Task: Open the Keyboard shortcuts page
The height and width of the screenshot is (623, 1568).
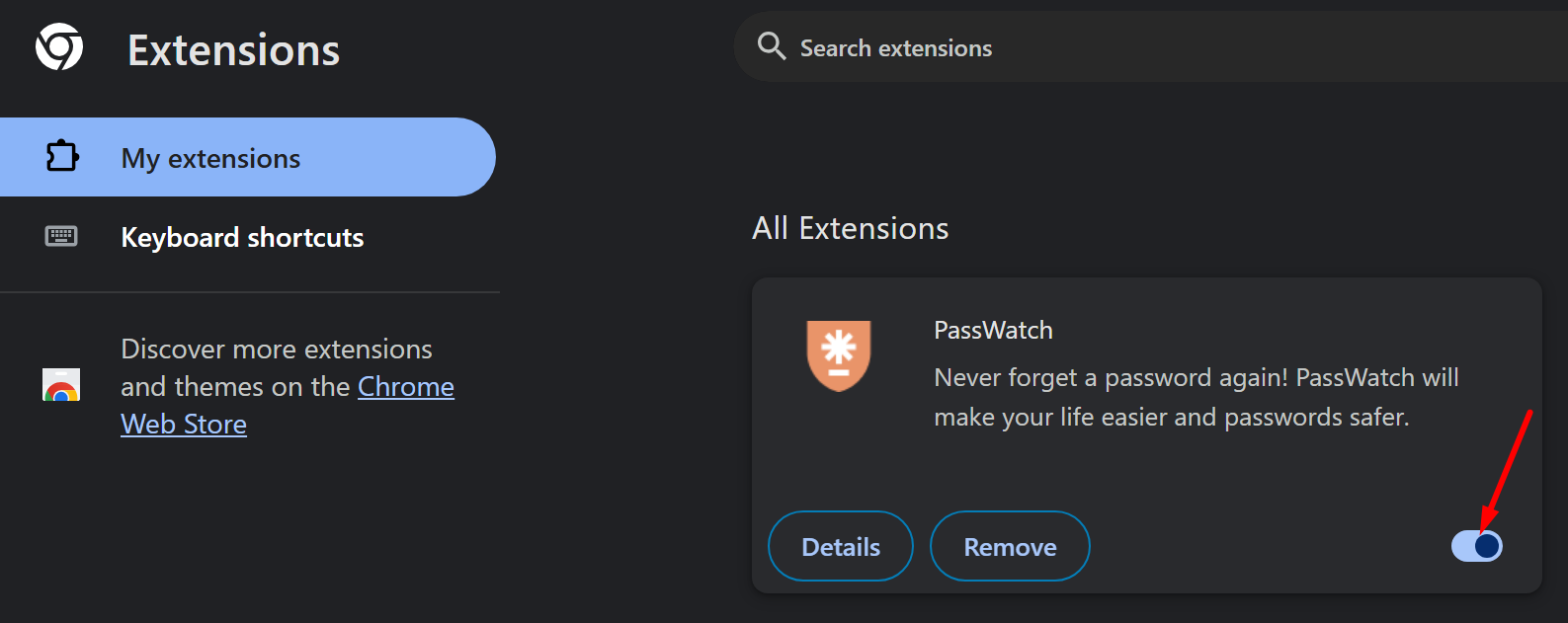Action: [242, 237]
